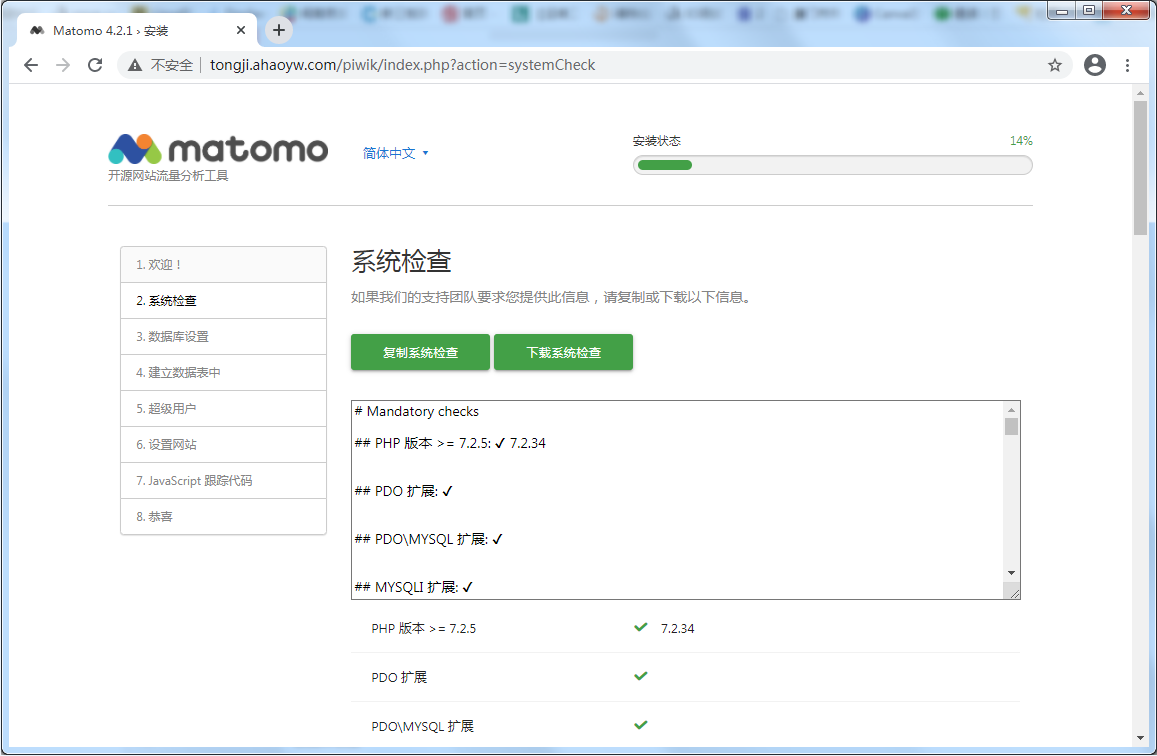Viewport: 1157px width, 756px height.
Task: Click the PDO 扩展 table label
Action: pyautogui.click(x=399, y=677)
